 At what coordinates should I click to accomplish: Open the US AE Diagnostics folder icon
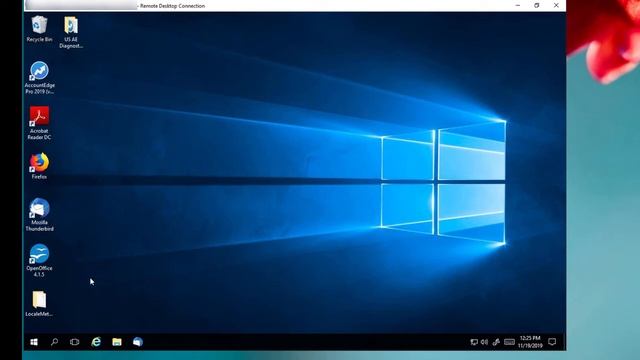[71, 32]
